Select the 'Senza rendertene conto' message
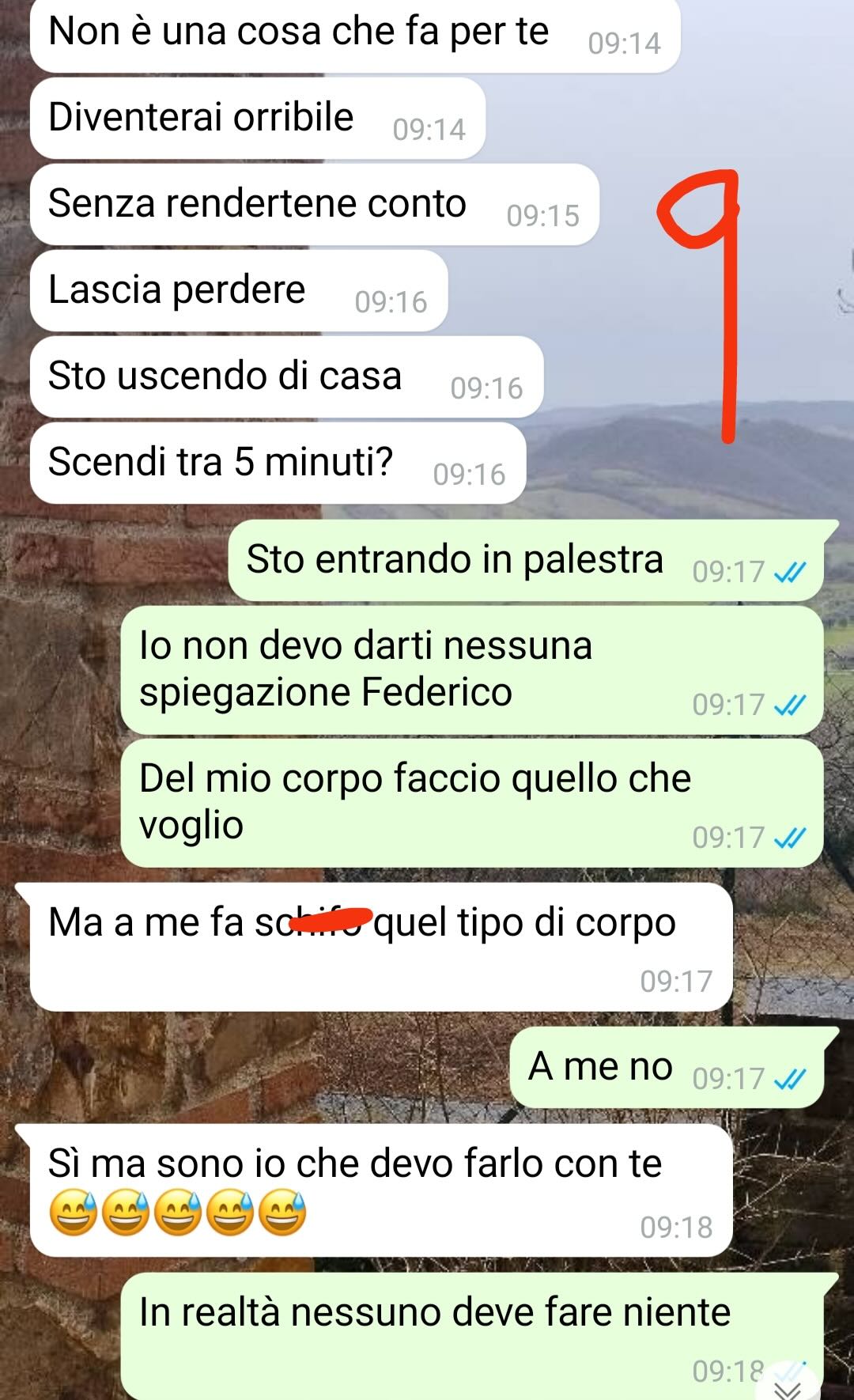 (x=315, y=204)
